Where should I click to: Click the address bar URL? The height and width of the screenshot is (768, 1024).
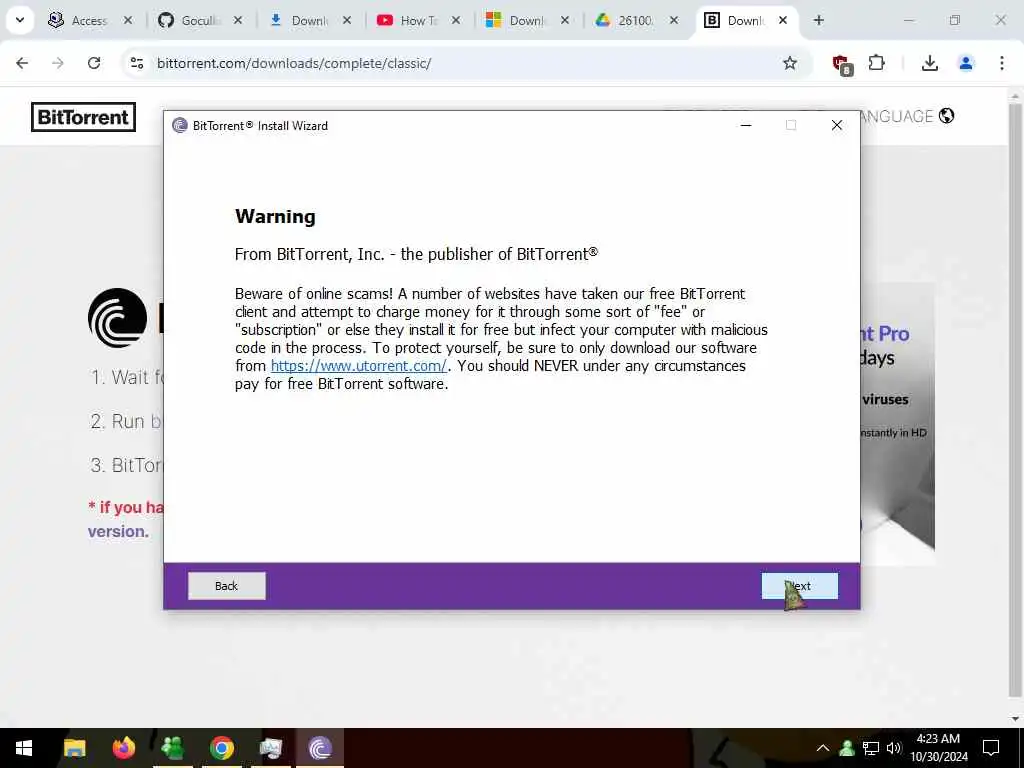(294, 63)
